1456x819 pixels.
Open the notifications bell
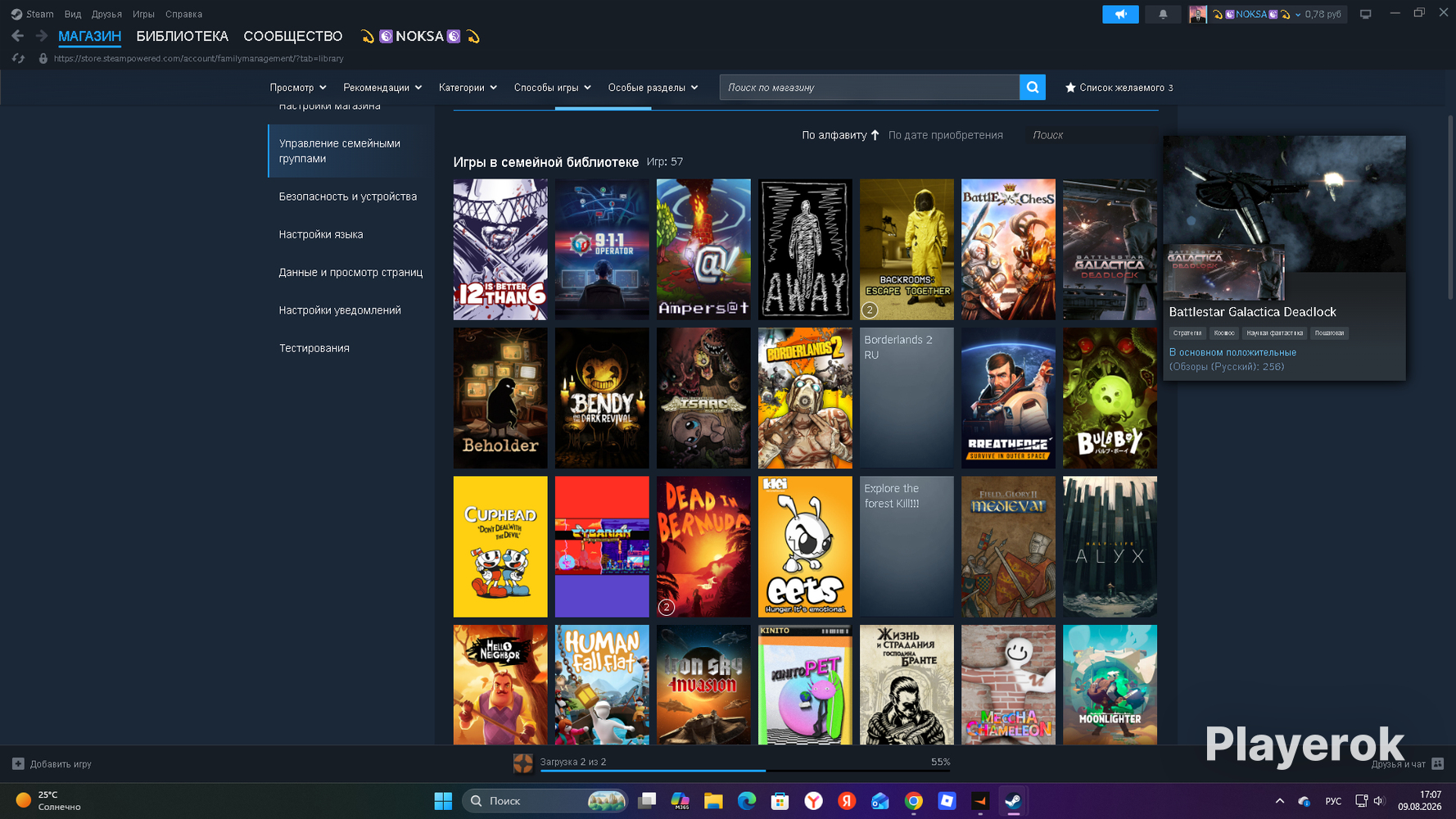(1163, 14)
